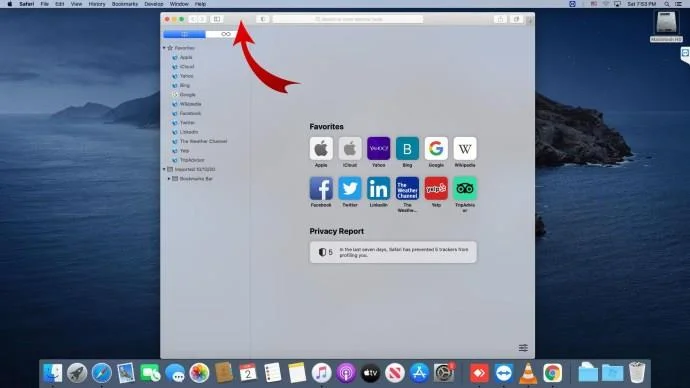Open the TripAdvisor favorite tile
Screen dimensions: 690x388
(465, 188)
